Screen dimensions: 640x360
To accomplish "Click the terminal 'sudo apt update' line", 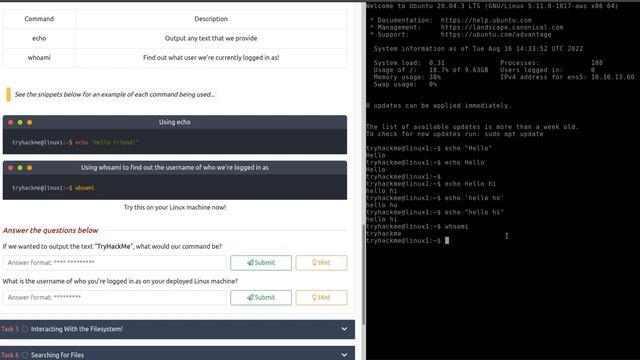I will (455, 134).
